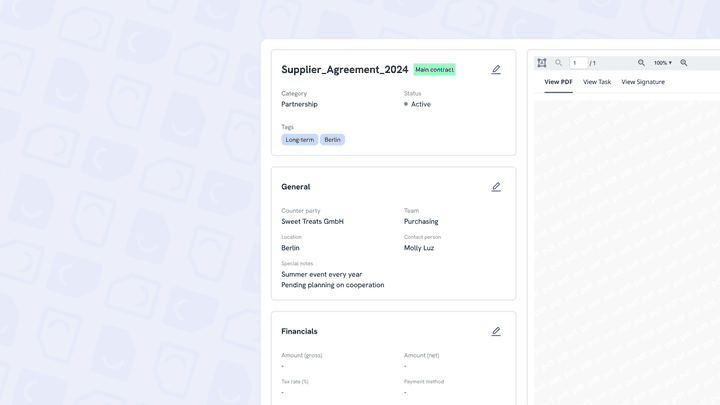The width and height of the screenshot is (720, 405).
Task: Switch to the View Signature tab
Action: (643, 82)
